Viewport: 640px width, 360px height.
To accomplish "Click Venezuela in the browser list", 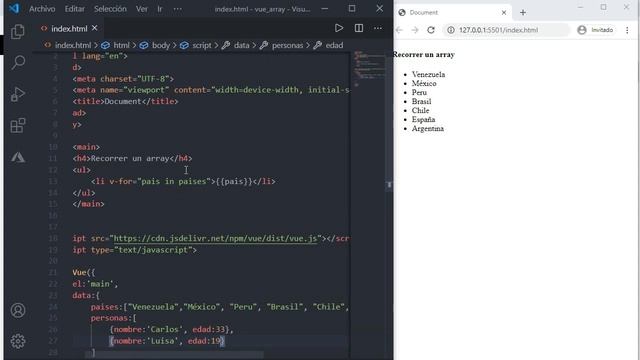I will [x=428, y=74].
